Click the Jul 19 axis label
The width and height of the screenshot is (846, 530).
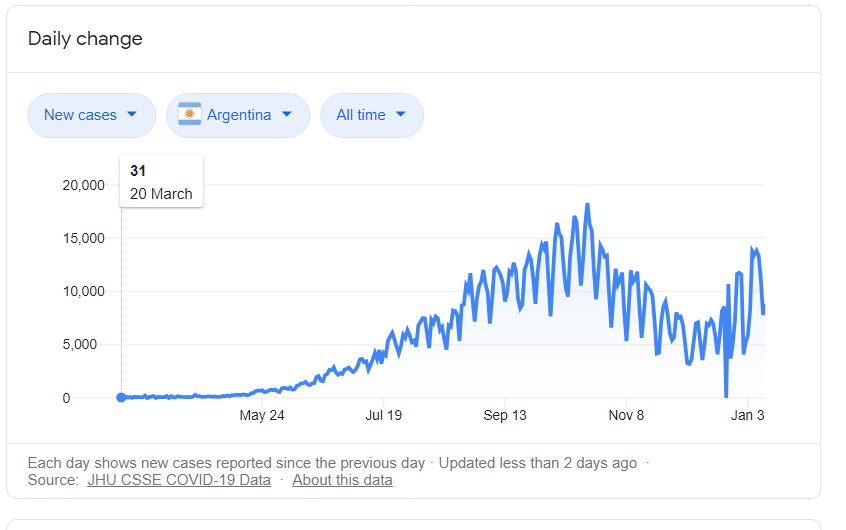pos(384,415)
